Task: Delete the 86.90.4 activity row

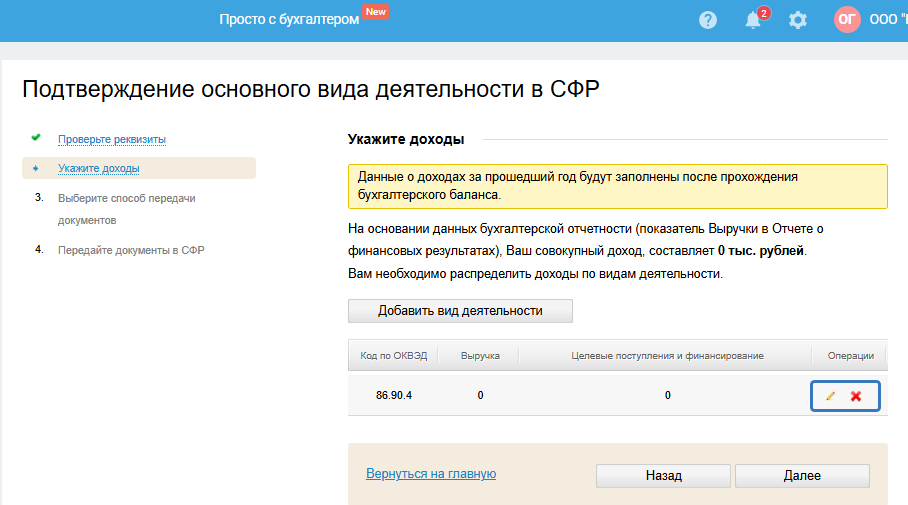Action: pyautogui.click(x=856, y=396)
